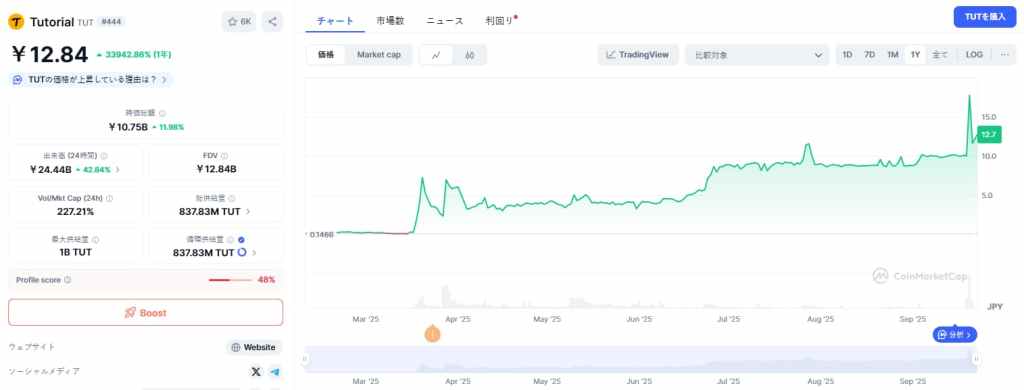The image size is (1024, 390).
Task: Select the Market cap toggle
Action: (x=379, y=55)
